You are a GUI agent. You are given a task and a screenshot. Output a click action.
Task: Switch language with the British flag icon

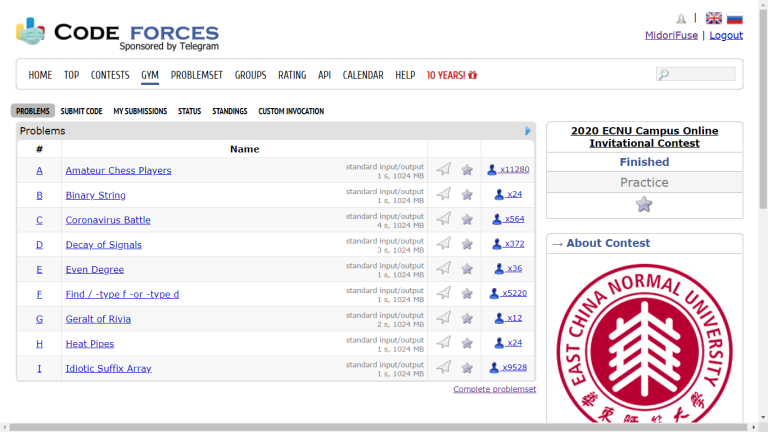coord(714,18)
